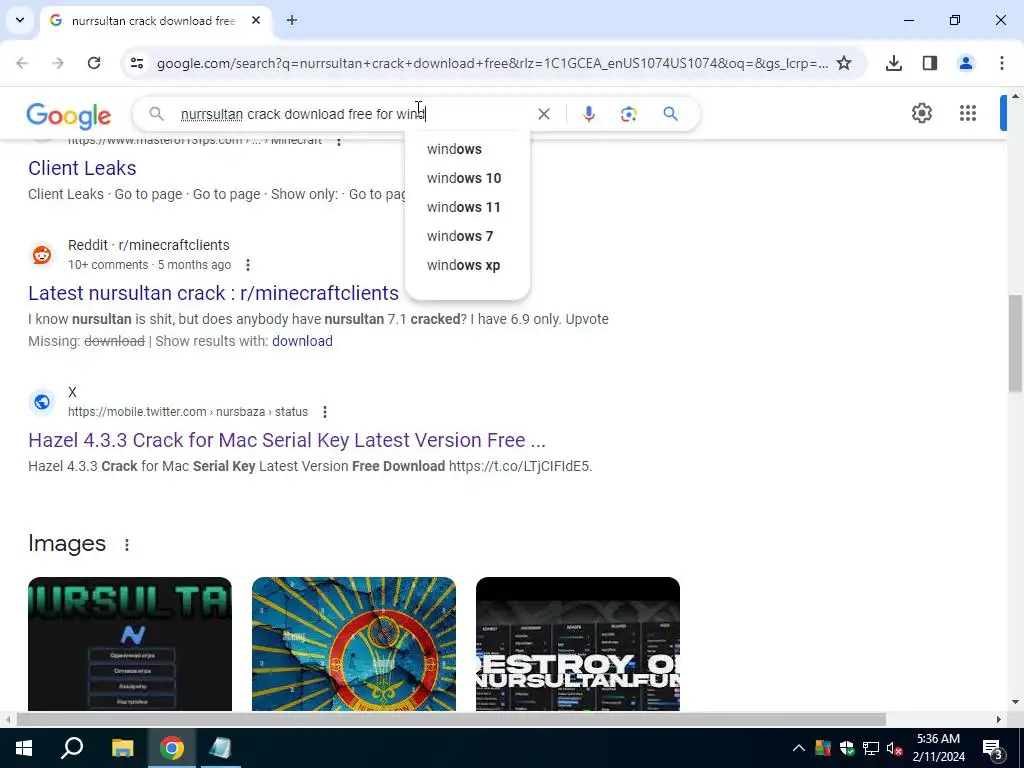The height and width of the screenshot is (768, 1024).
Task: Click the "10+ comments · 5 months ago" text
Action: [x=150, y=265]
